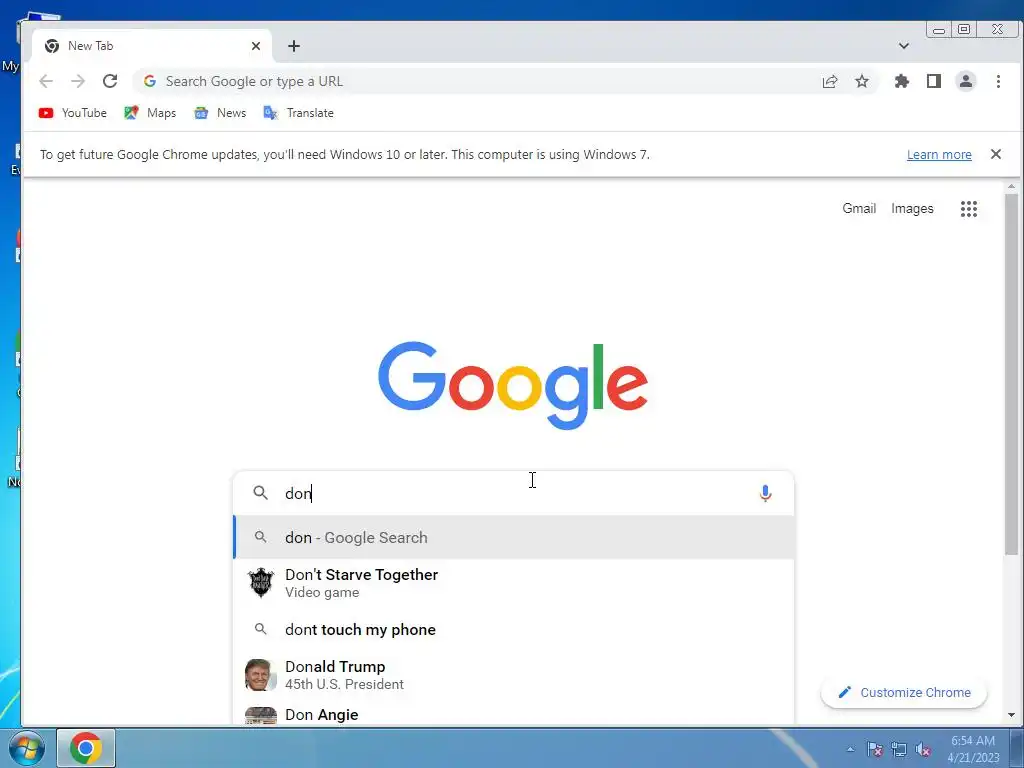1024x768 pixels.
Task: Open new tab with plus button
Action: [x=294, y=46]
